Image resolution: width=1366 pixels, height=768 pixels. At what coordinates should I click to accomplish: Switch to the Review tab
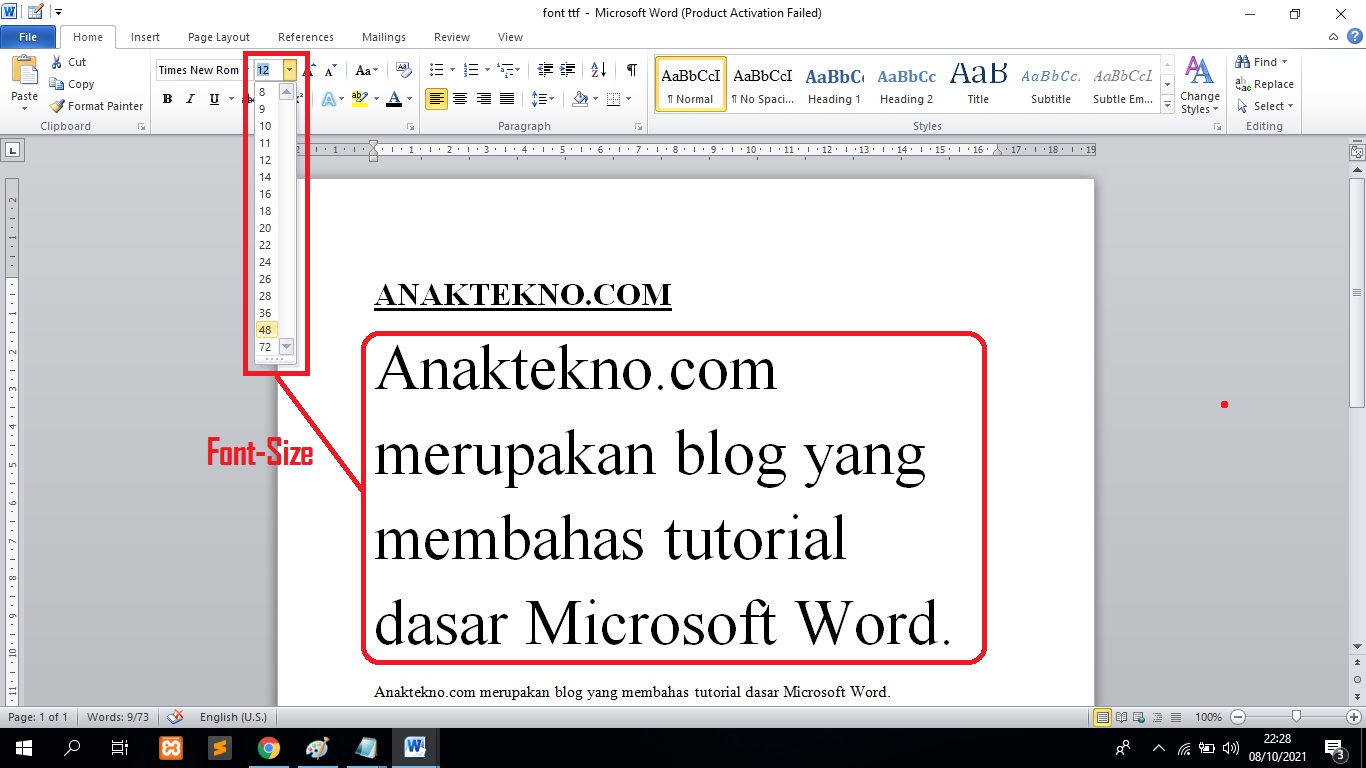[452, 37]
